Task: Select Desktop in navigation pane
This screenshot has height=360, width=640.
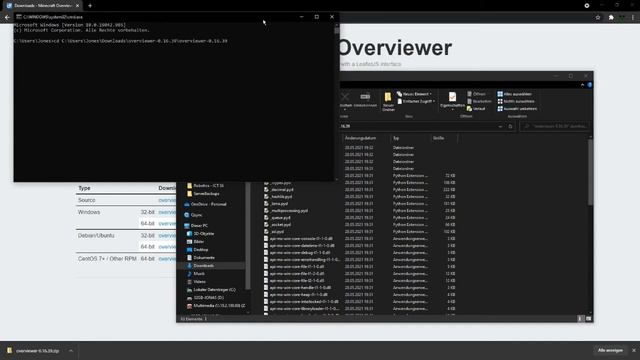Action: pyautogui.click(x=198, y=249)
